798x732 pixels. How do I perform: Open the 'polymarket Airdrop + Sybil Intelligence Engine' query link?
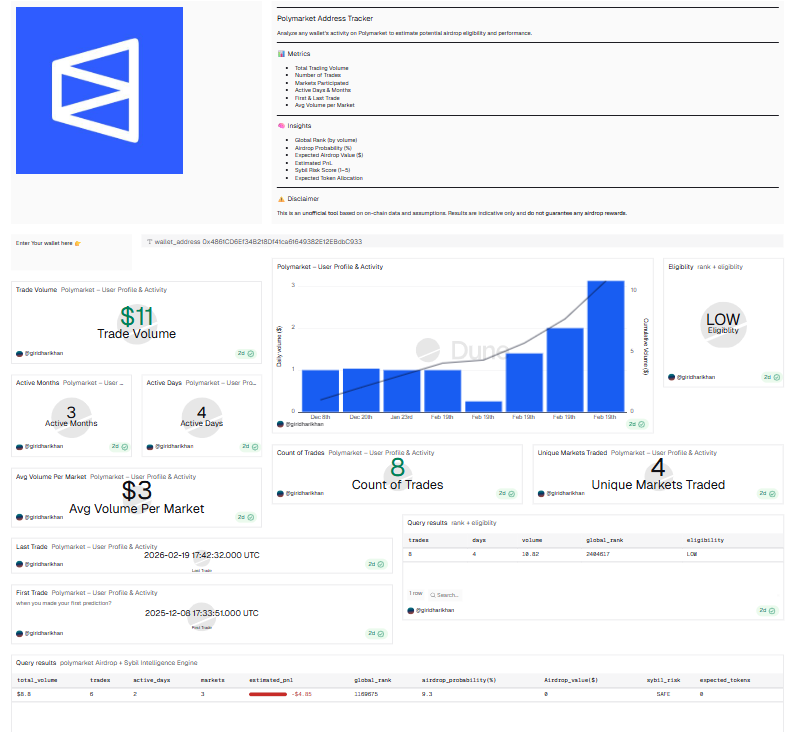pos(128,663)
